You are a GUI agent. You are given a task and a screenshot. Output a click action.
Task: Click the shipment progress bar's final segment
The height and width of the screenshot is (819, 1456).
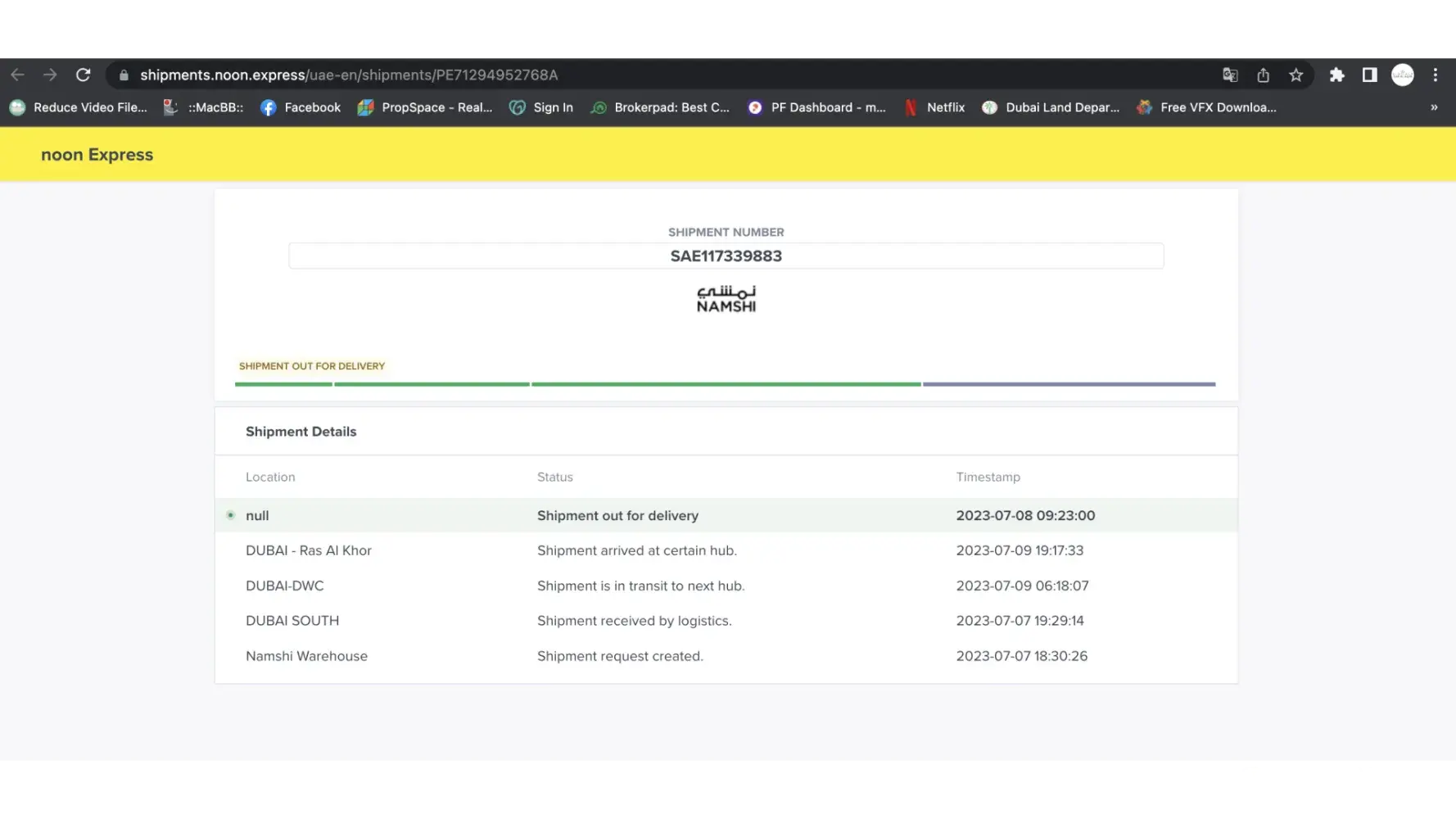point(1069,383)
